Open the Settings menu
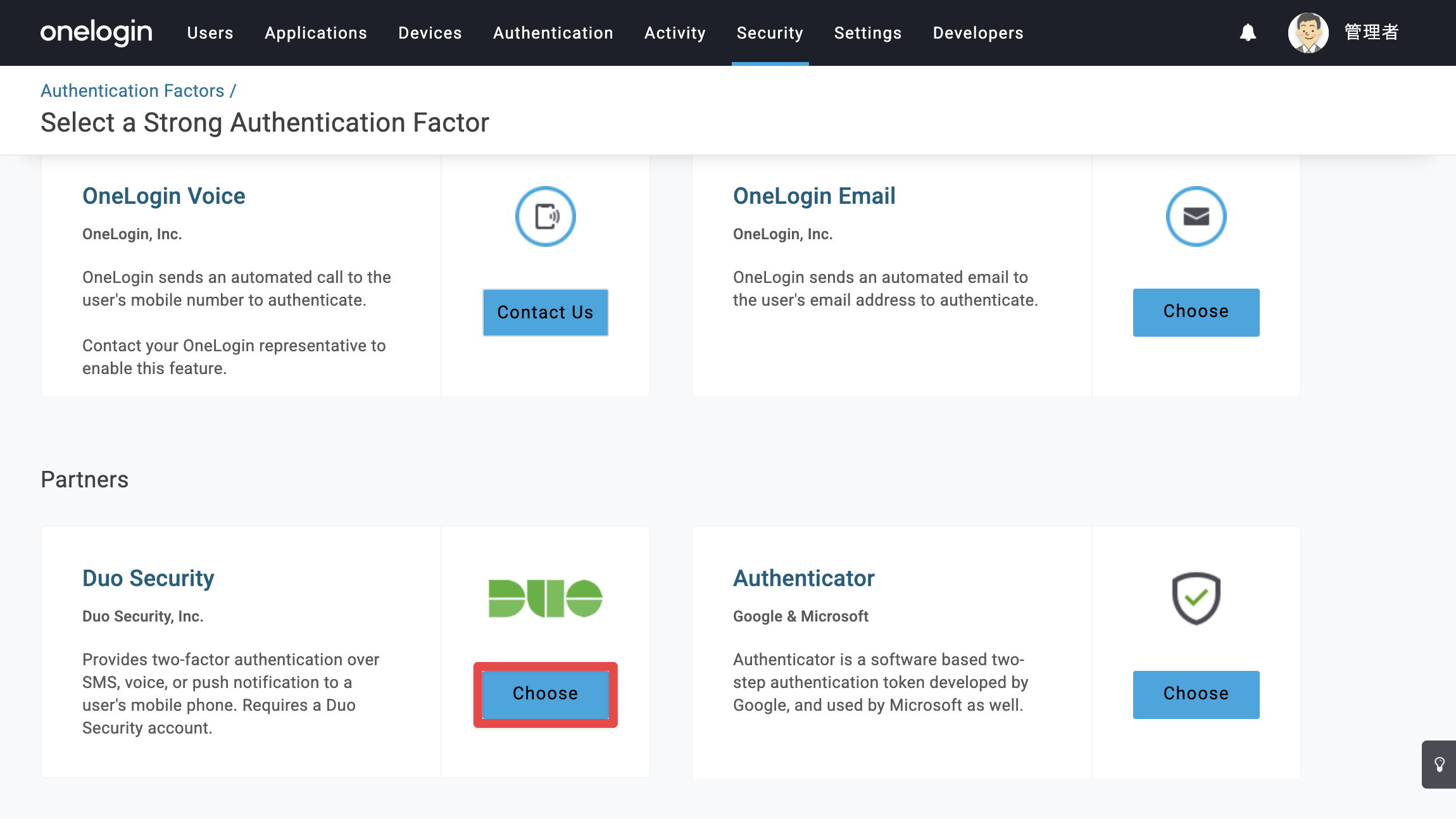 click(x=868, y=33)
